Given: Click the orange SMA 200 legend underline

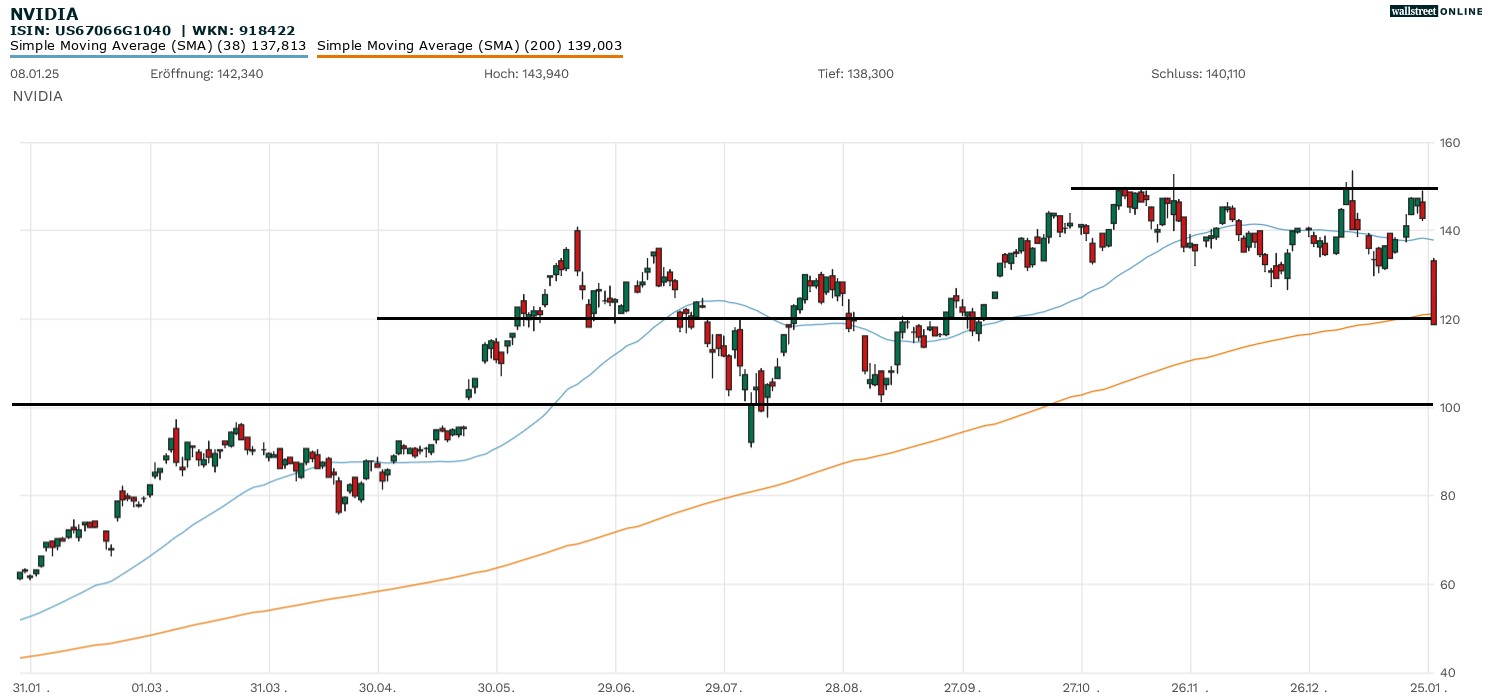Looking at the screenshot, I should (x=469, y=56).
